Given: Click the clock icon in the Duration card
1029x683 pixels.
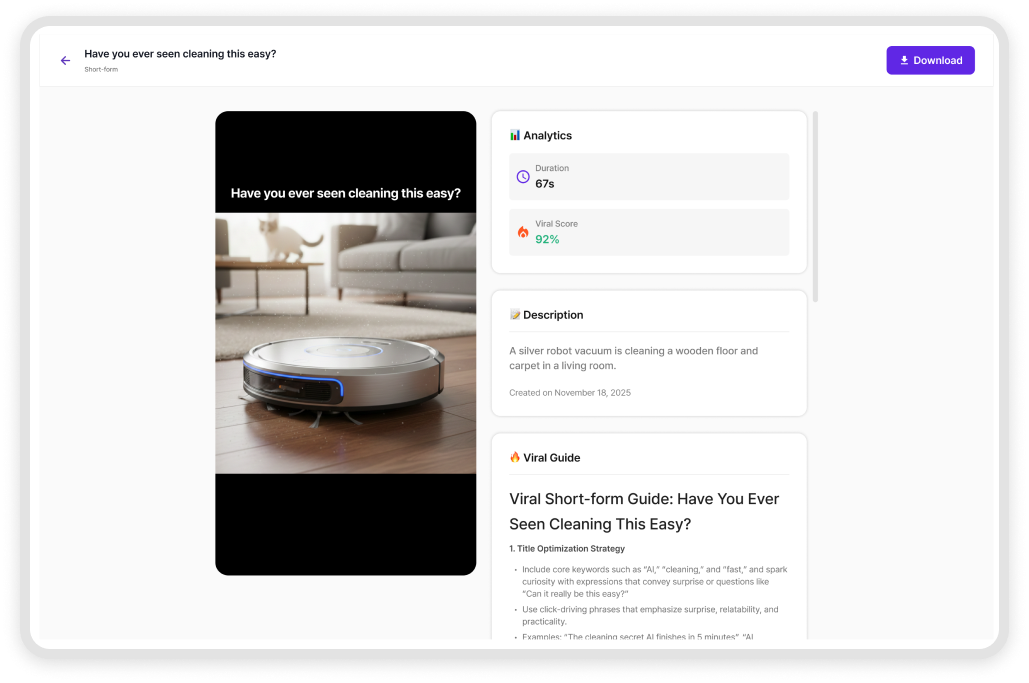Looking at the screenshot, I should 523,177.
